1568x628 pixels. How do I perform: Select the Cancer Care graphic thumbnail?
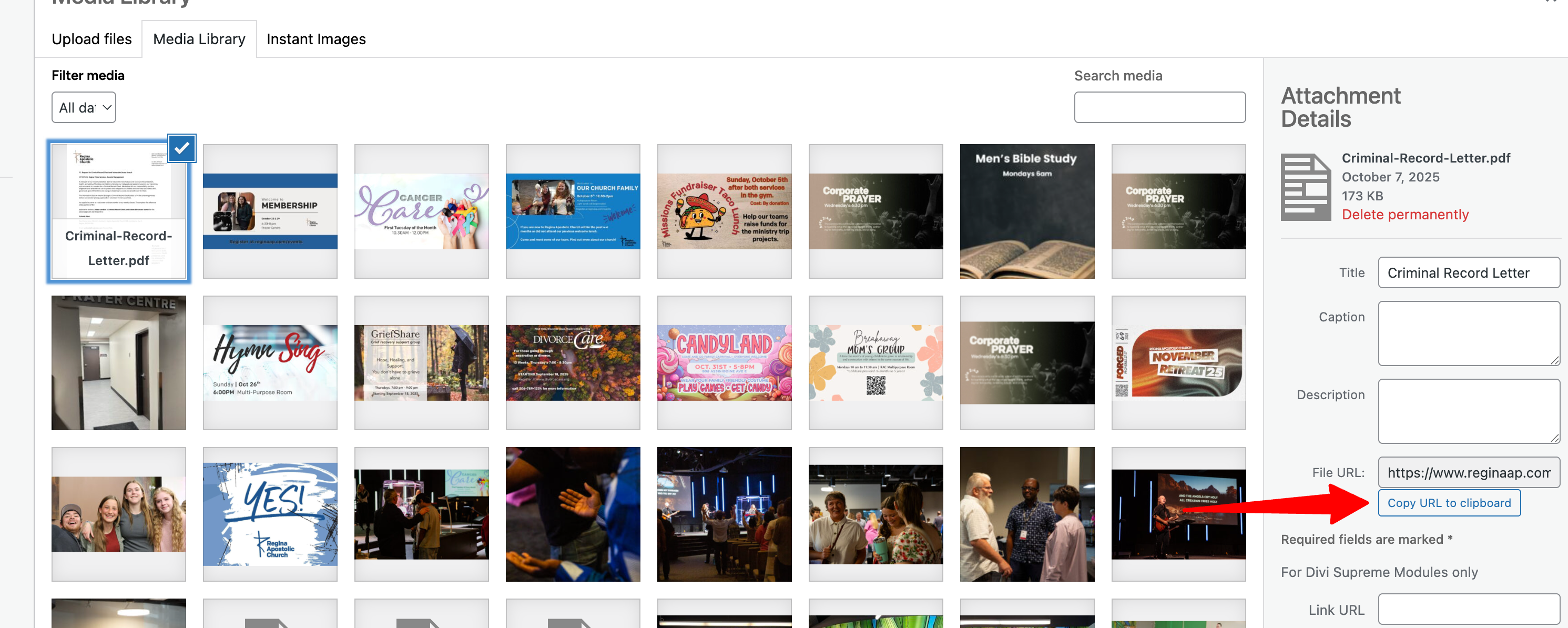tap(421, 211)
